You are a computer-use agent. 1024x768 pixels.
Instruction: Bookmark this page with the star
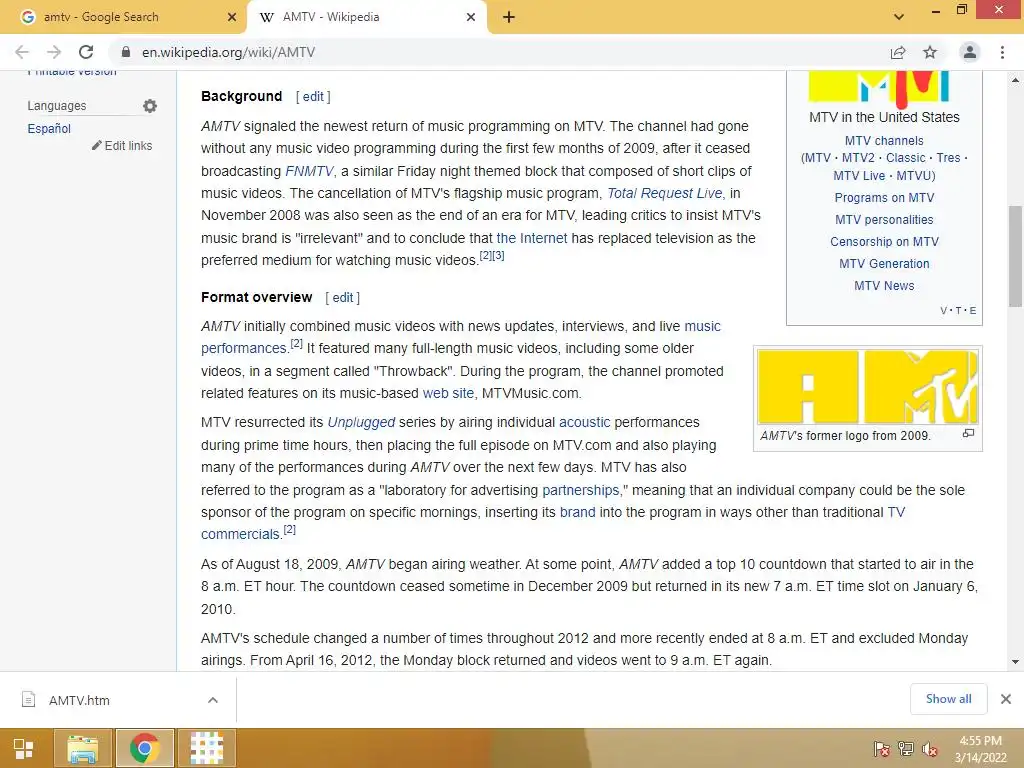(930, 52)
